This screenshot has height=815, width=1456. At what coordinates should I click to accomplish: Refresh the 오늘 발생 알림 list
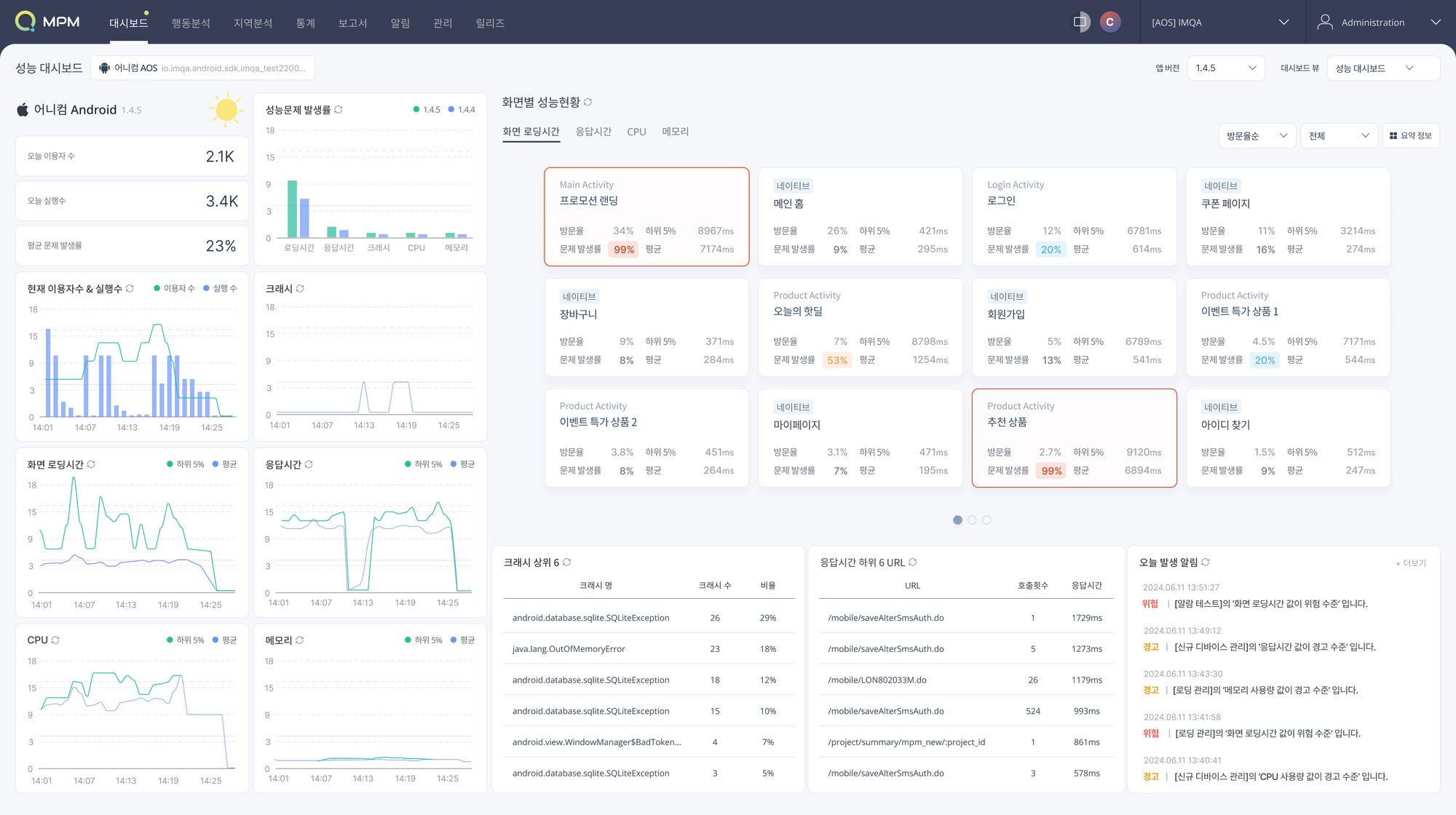(x=1206, y=562)
